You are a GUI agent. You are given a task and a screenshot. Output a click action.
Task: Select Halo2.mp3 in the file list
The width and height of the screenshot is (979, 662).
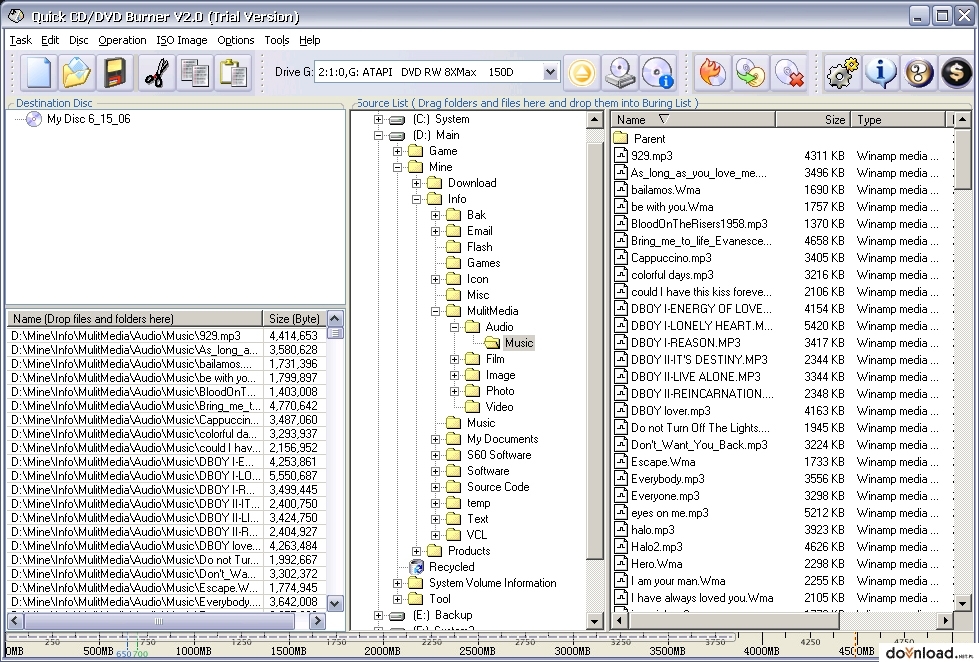point(656,546)
